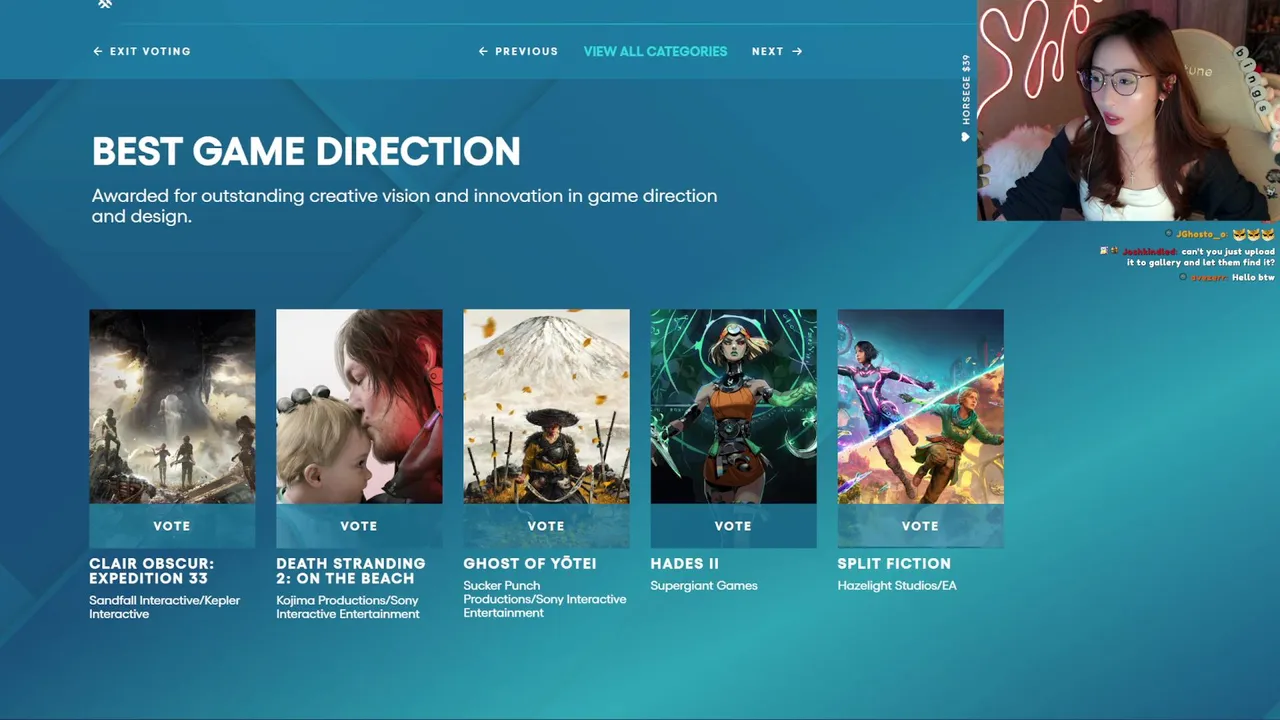Click the Hades II title text
This screenshot has width=1280, height=720.
[x=685, y=564]
